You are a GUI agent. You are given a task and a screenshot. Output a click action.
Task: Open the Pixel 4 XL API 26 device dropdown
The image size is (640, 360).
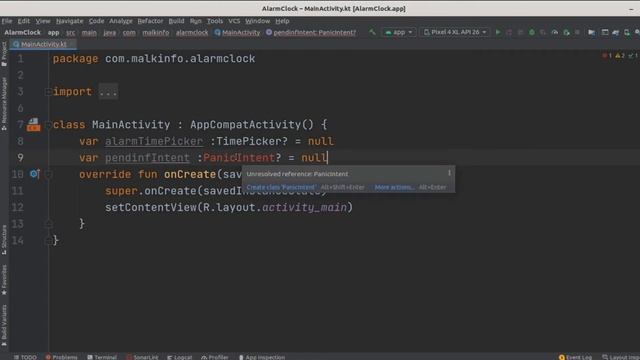[x=455, y=32]
